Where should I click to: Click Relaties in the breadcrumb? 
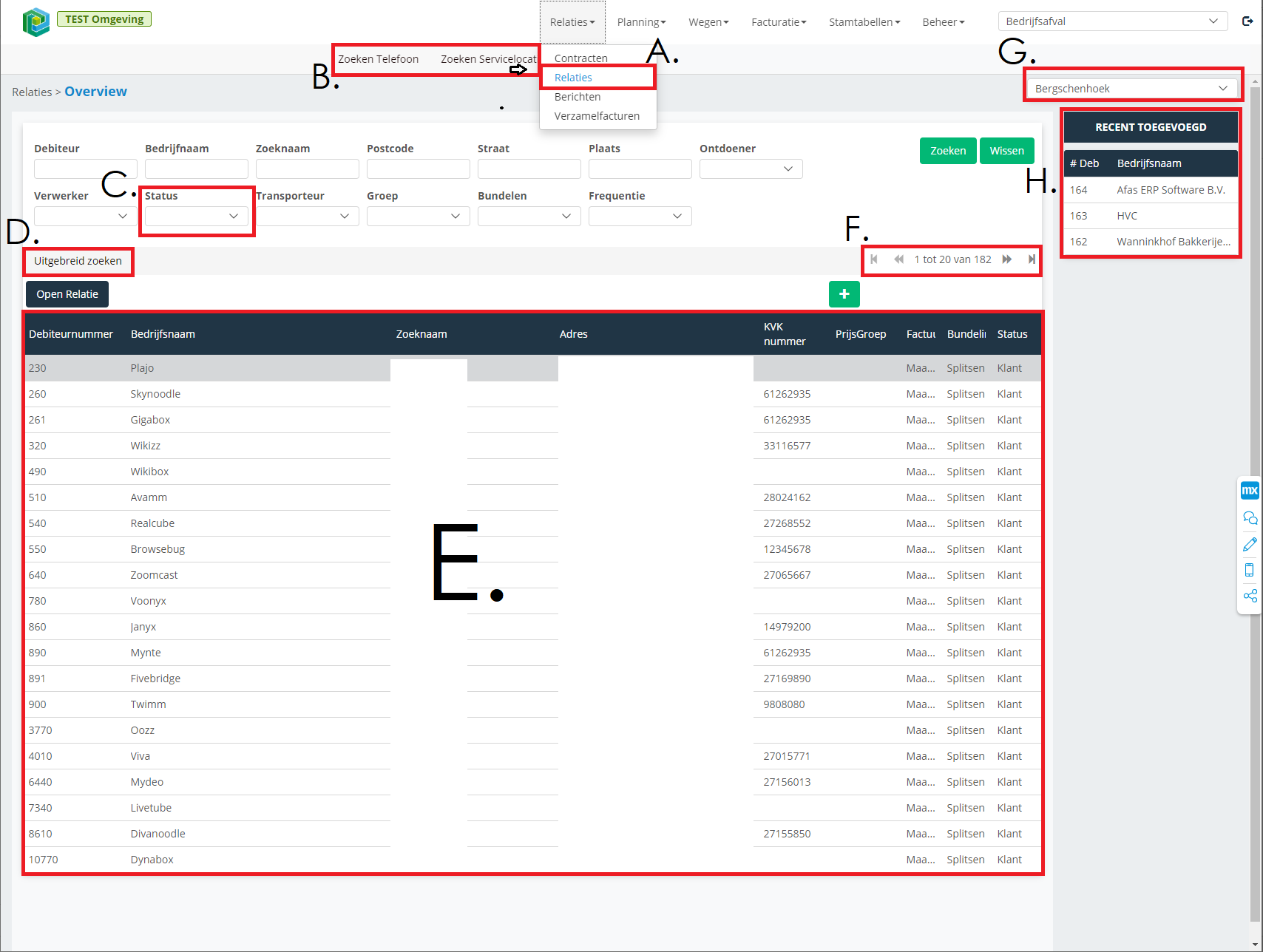tap(32, 92)
